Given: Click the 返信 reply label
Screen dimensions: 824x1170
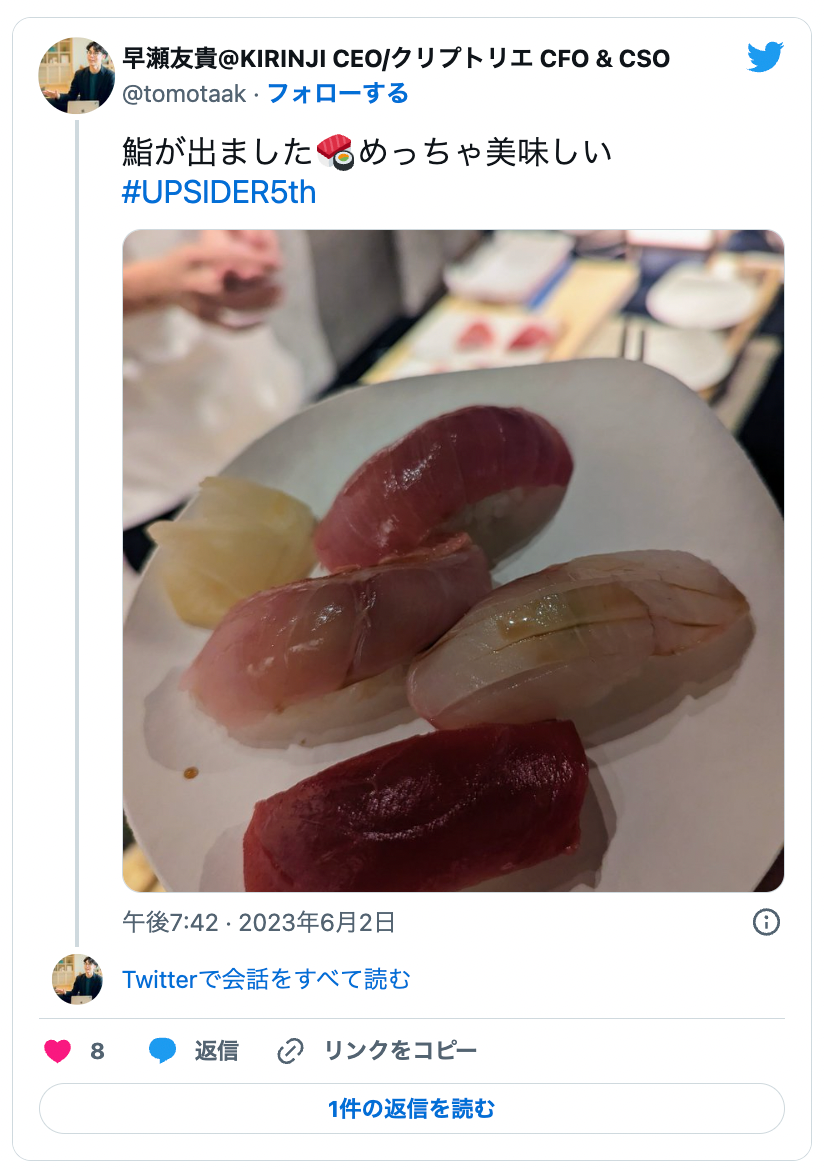Looking at the screenshot, I should pyautogui.click(x=216, y=1051).
